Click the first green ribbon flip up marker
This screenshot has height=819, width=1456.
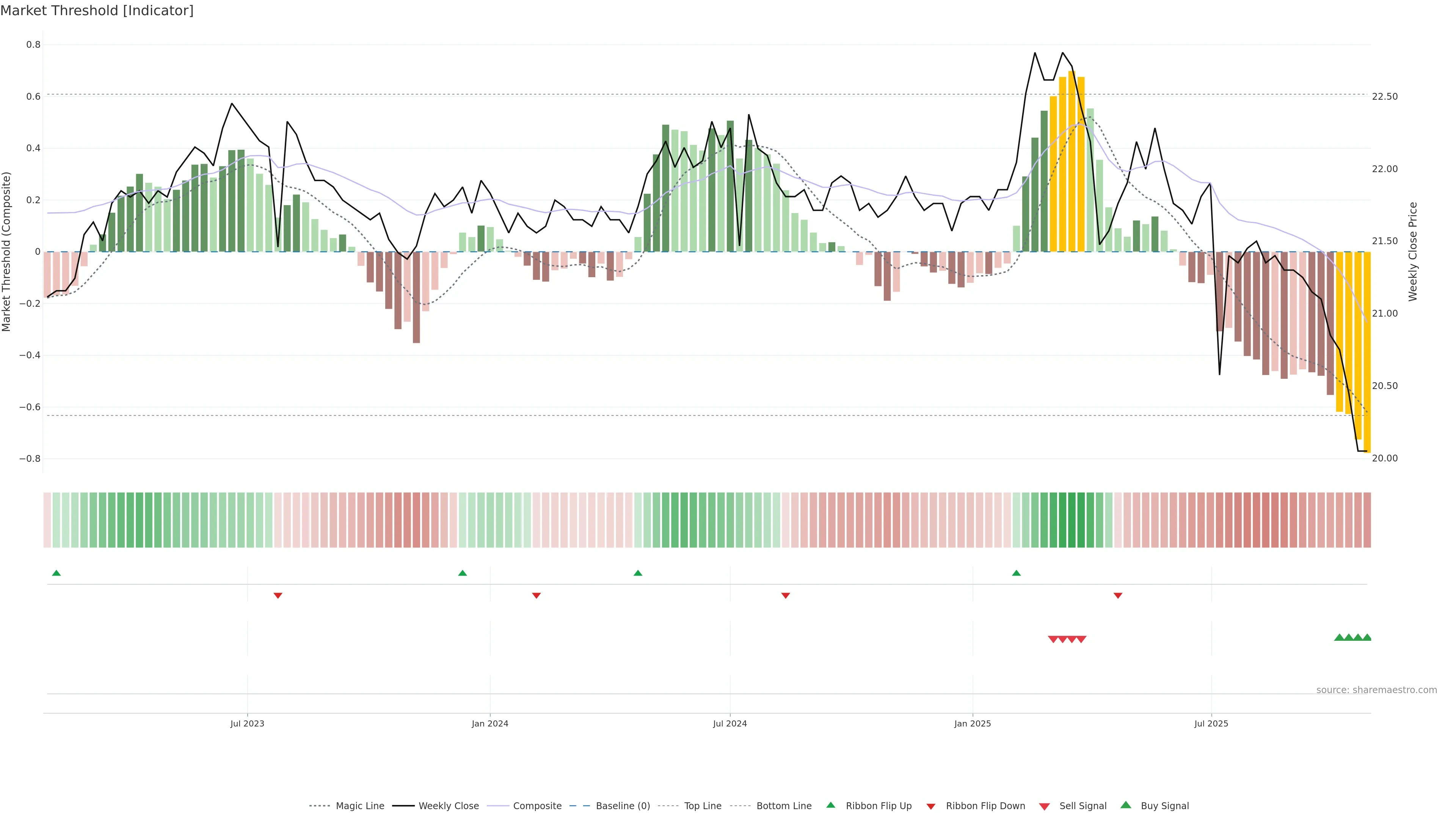click(56, 573)
